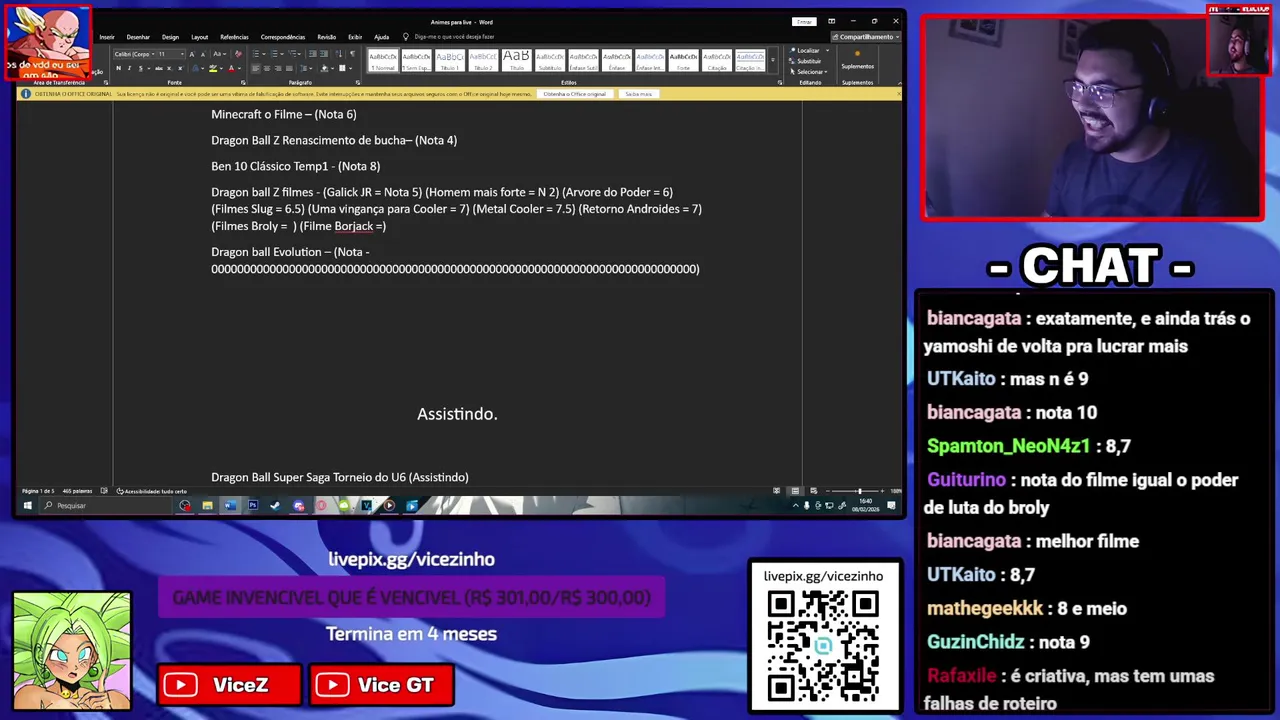
Task: Click the Vice GT YouTube button
Action: [381, 685]
